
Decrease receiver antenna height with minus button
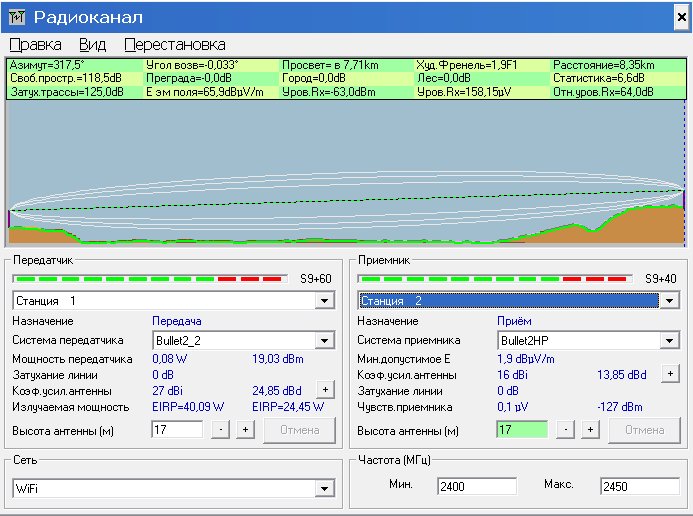point(566,430)
